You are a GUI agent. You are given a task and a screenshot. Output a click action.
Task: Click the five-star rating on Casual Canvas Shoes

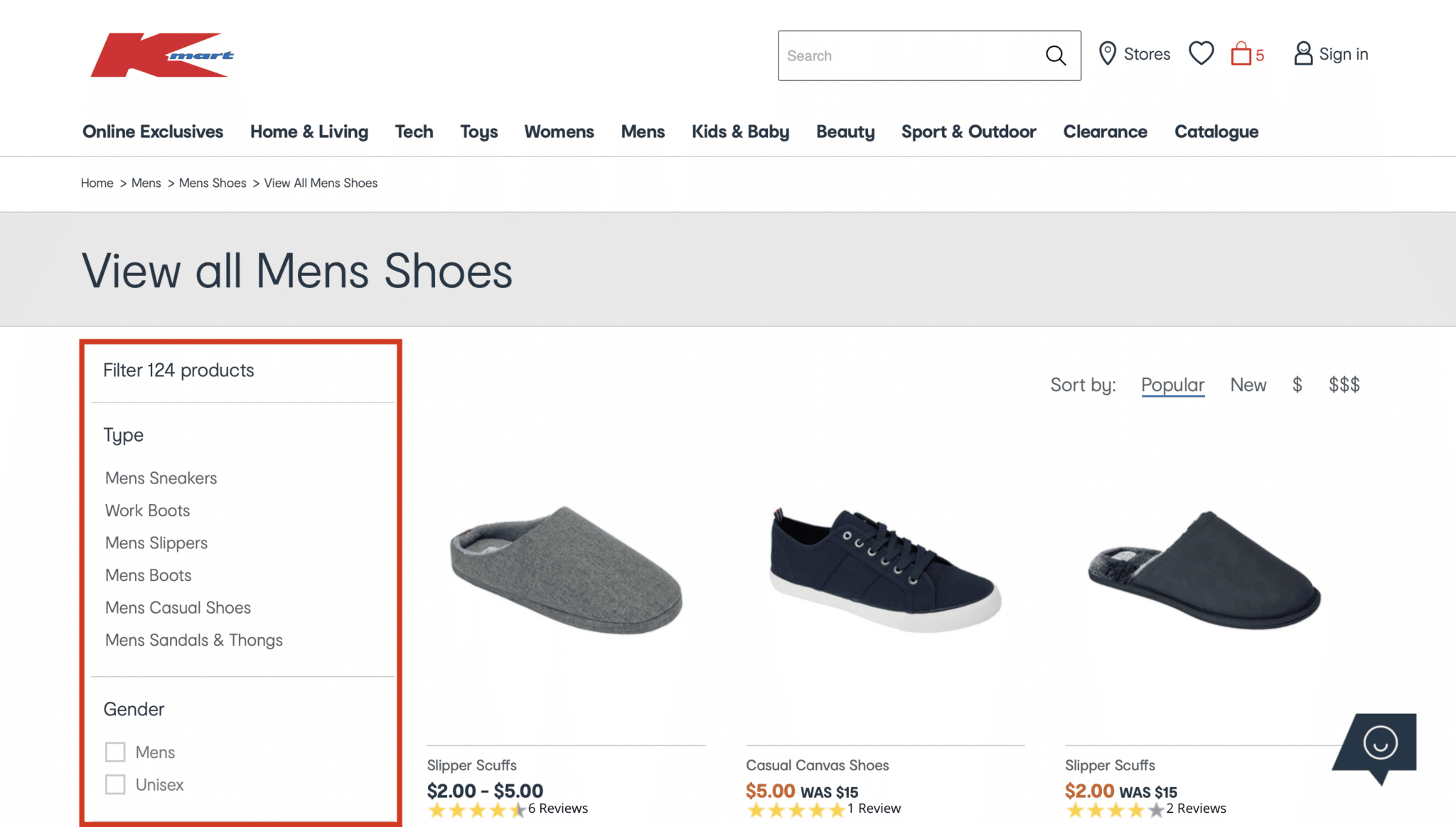click(796, 809)
